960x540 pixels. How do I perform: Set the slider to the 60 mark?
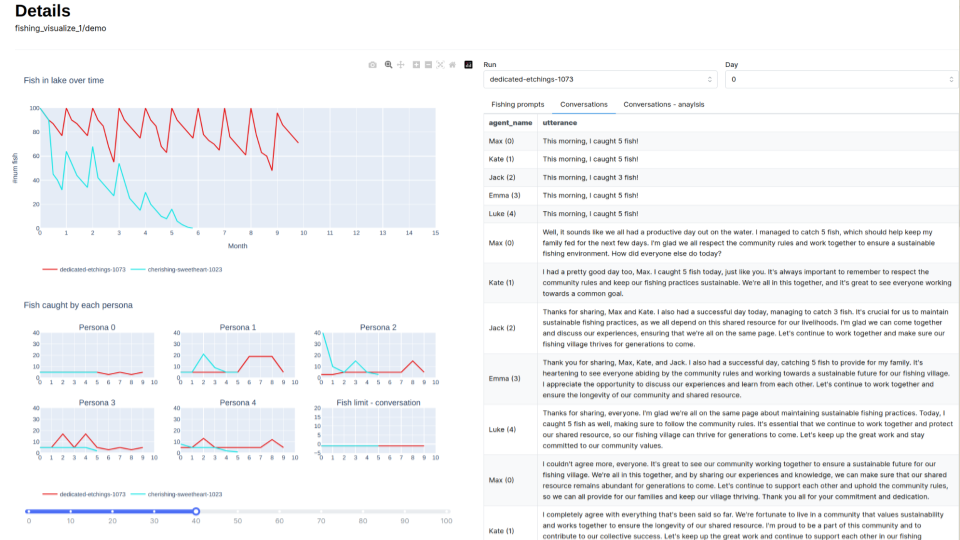tap(280, 511)
